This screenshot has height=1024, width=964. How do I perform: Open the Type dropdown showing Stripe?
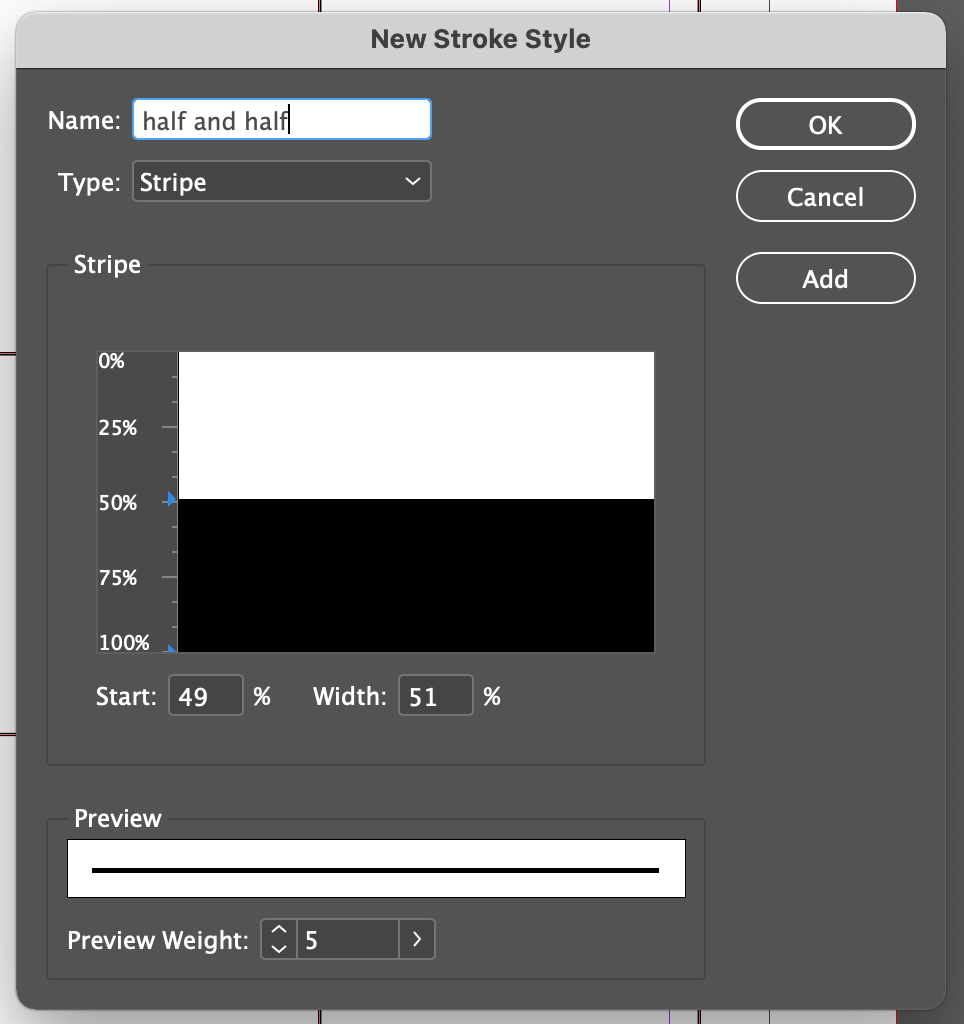[x=282, y=181]
